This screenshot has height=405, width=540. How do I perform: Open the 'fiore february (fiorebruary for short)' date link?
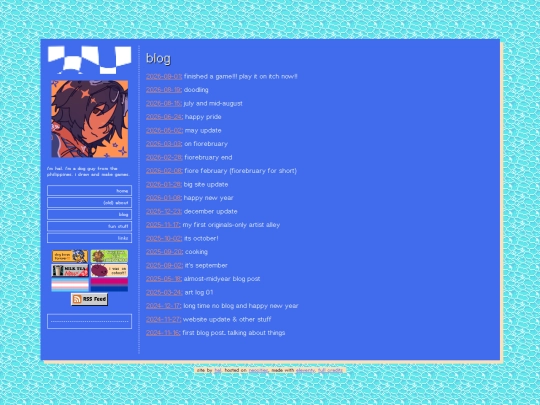164,171
